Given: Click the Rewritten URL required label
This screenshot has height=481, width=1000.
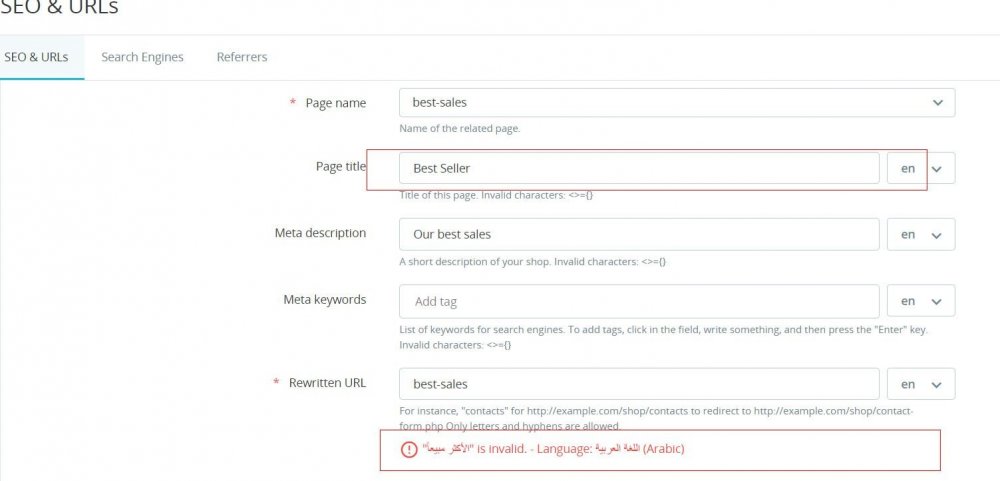Looking at the screenshot, I should click(x=327, y=382).
